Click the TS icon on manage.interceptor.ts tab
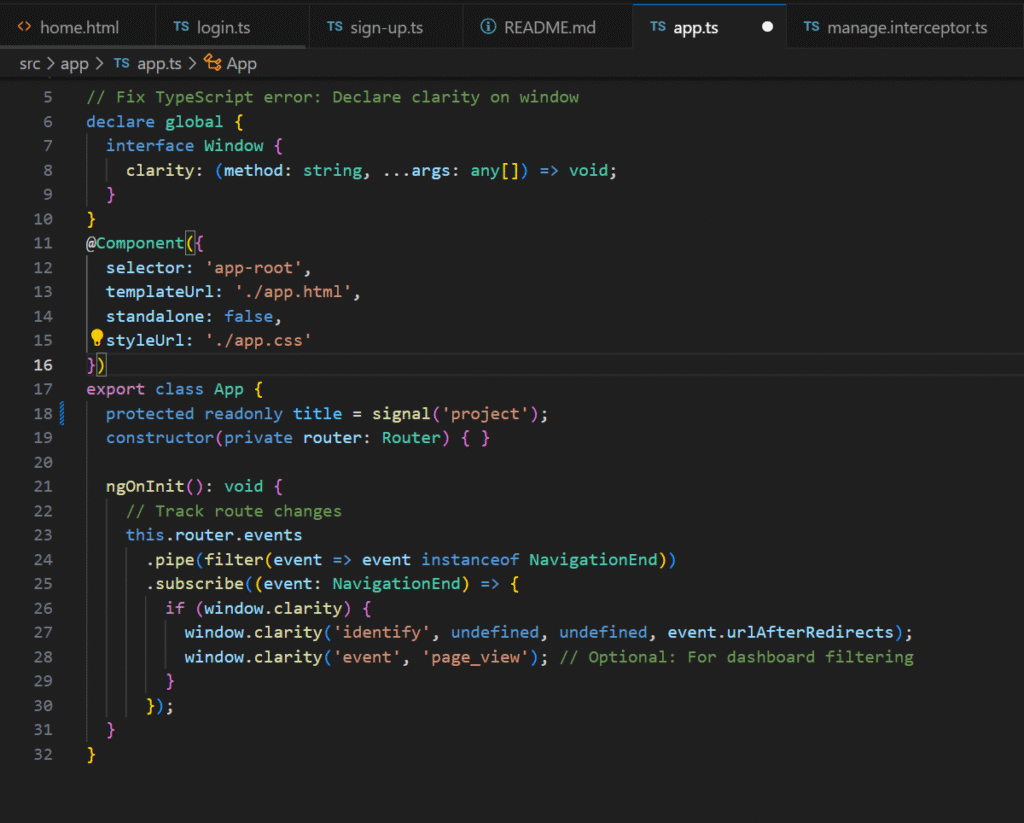Viewport: 1024px width, 823px height. [x=811, y=27]
